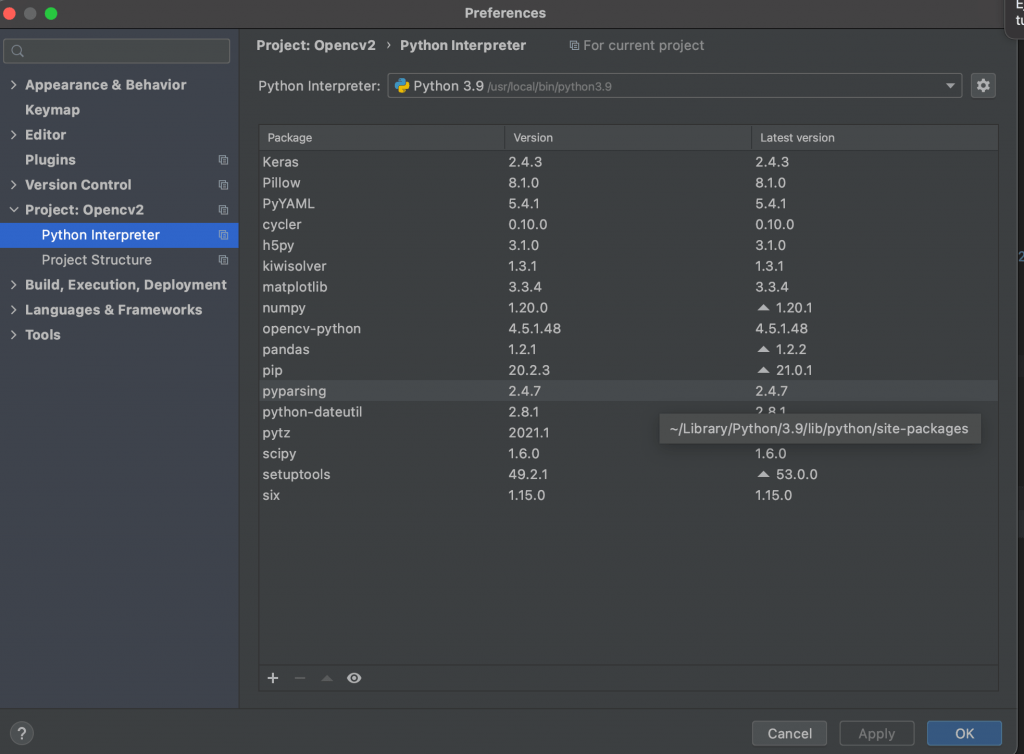Select Keymap in the settings sidebar
The width and height of the screenshot is (1024, 754).
(x=52, y=110)
